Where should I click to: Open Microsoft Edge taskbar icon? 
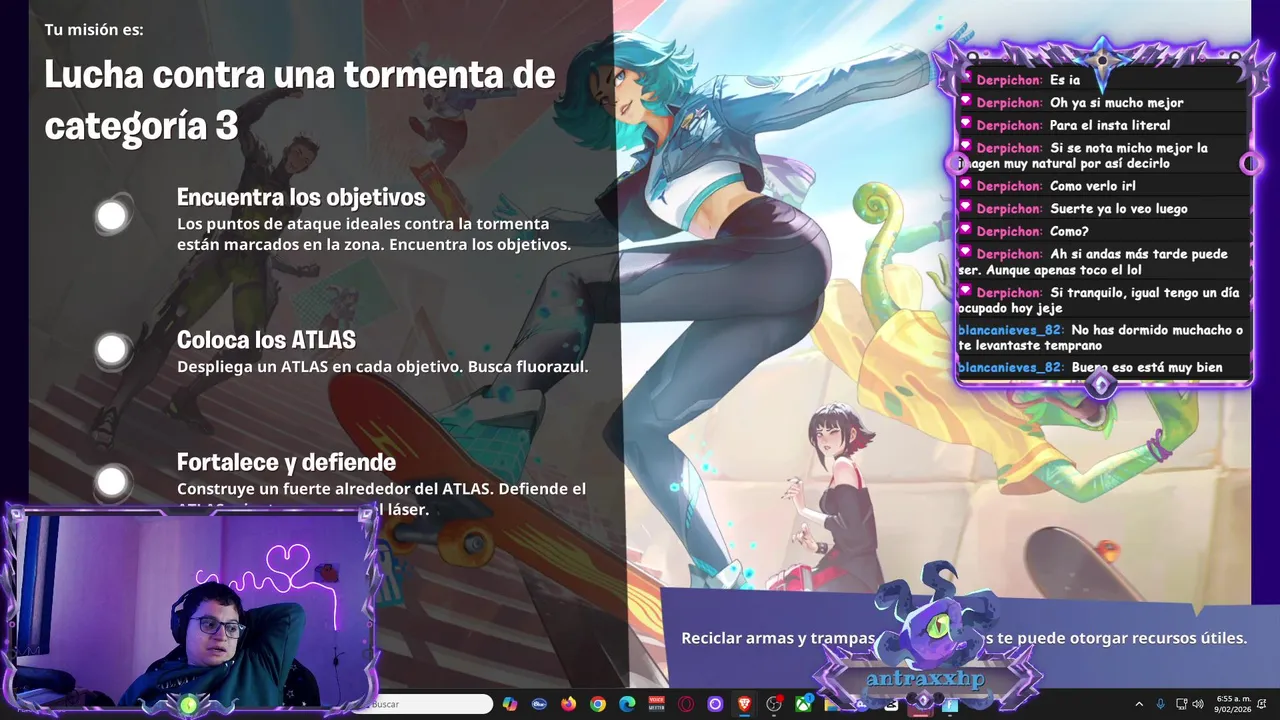point(627,704)
